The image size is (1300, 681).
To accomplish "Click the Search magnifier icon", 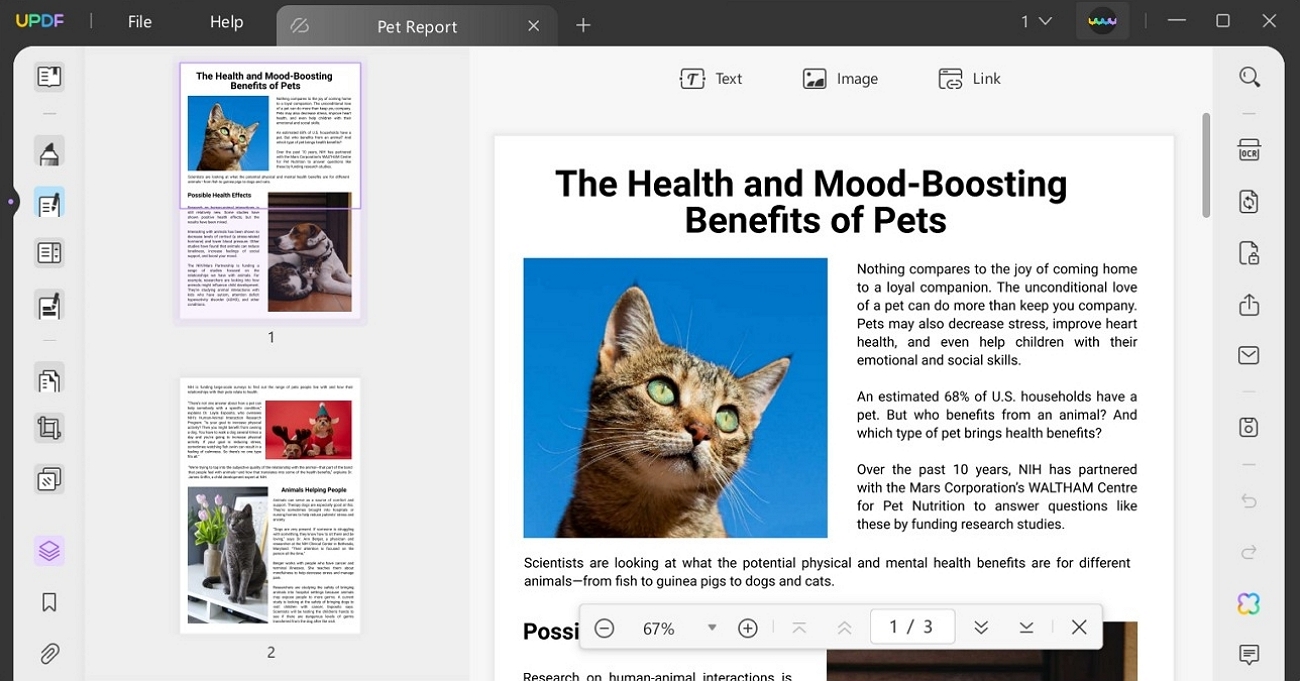I will tap(1249, 77).
